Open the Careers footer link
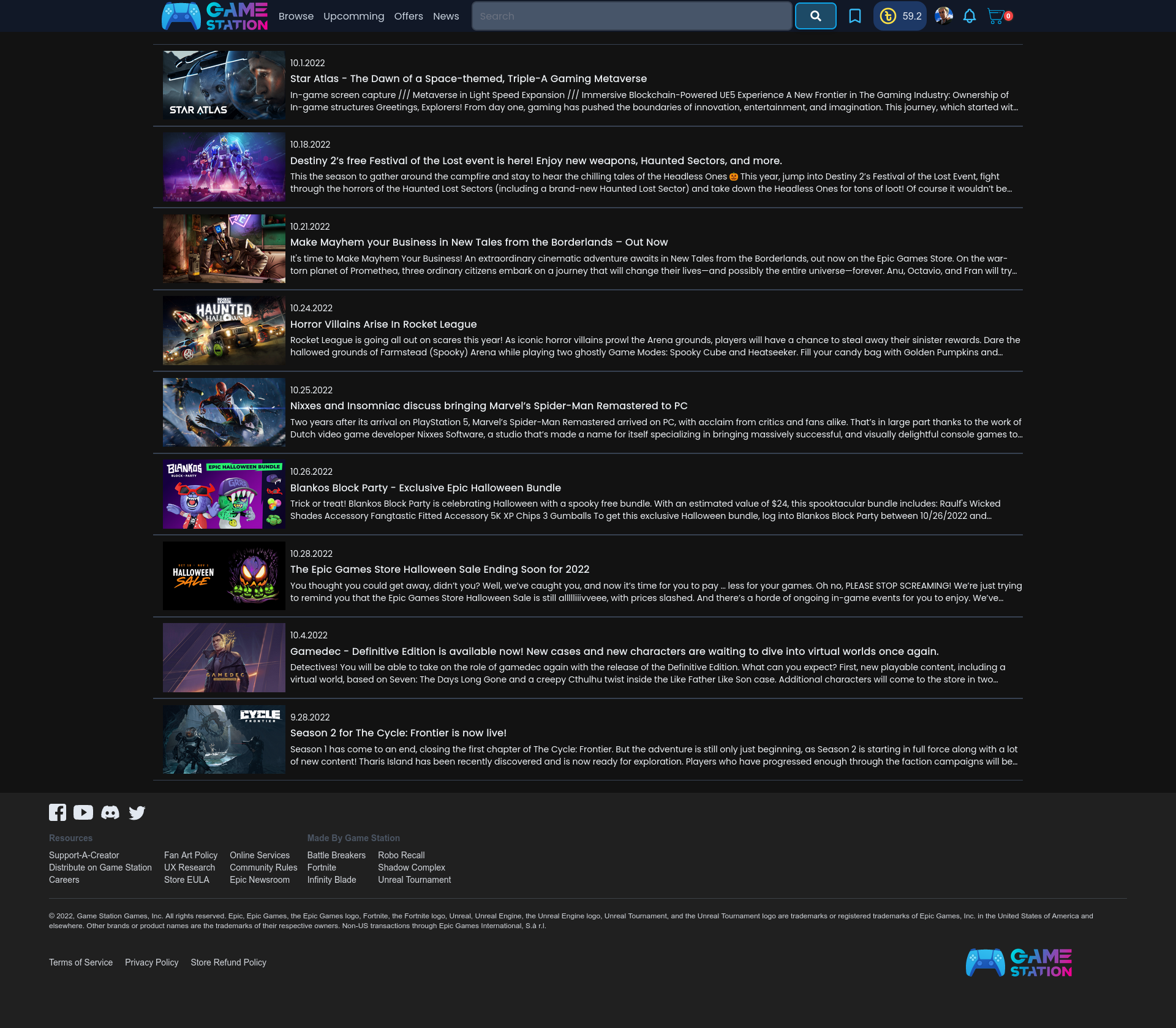Viewport: 1176px width, 1028px height. (x=64, y=880)
